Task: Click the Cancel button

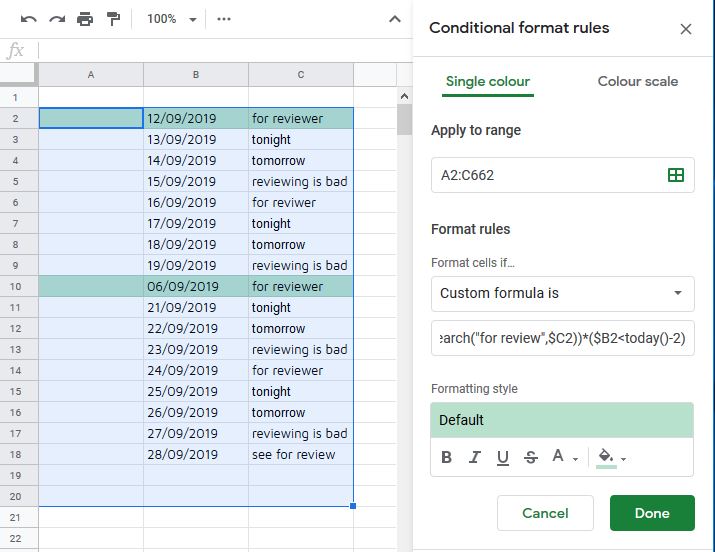Action: pyautogui.click(x=545, y=513)
